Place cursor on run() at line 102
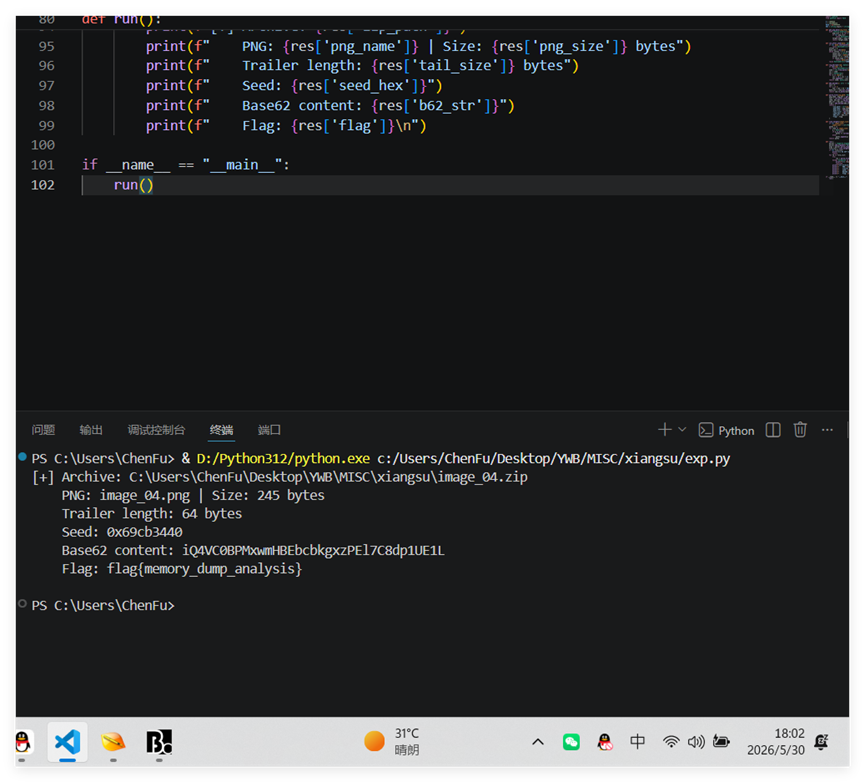 click(134, 185)
